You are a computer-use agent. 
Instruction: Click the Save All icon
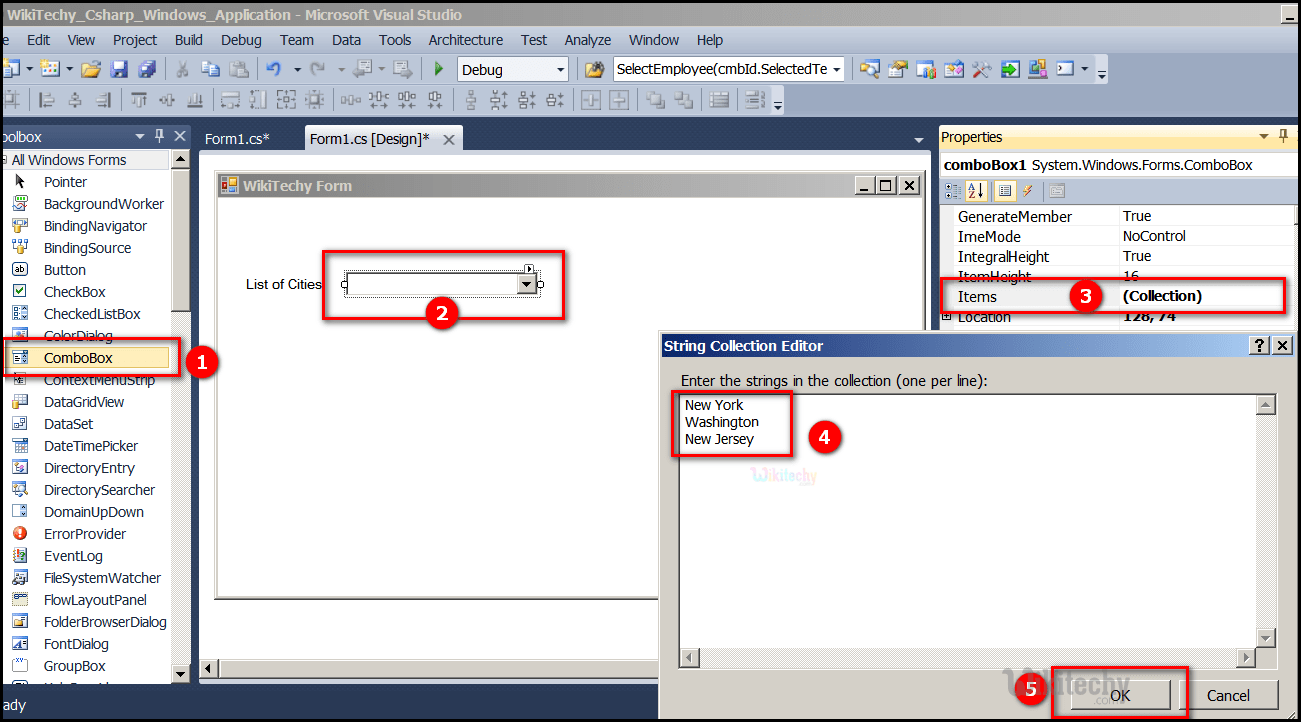pyautogui.click(x=148, y=68)
